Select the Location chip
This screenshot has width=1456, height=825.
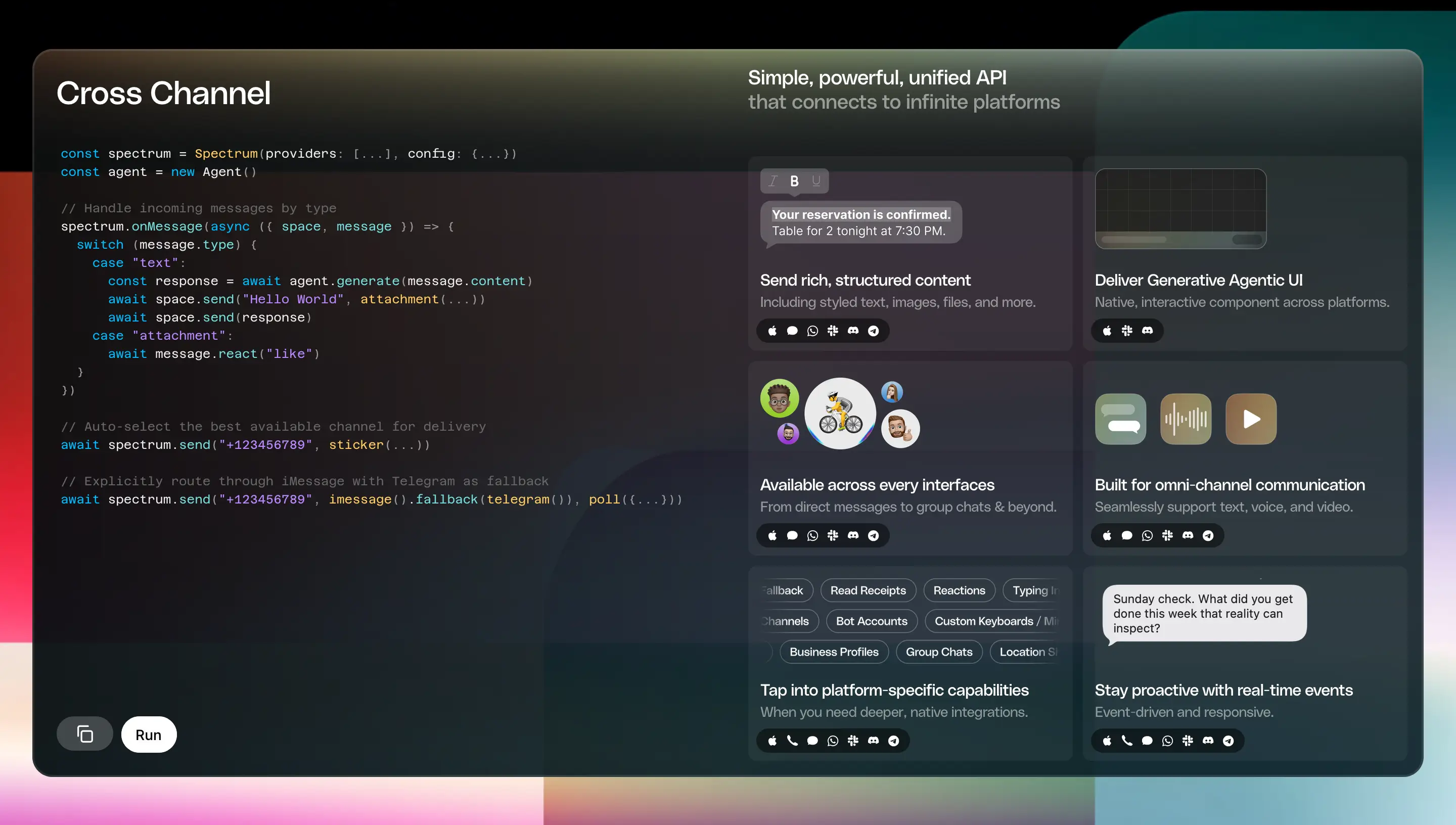[1024, 652]
